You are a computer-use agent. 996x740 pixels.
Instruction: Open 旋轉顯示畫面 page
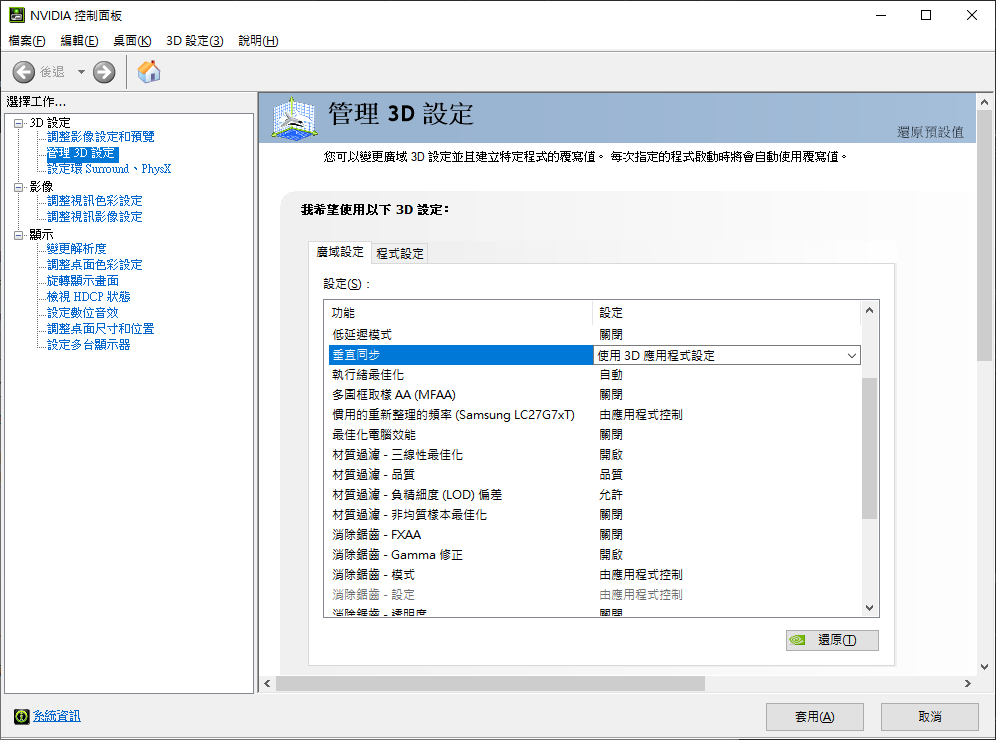pos(83,281)
